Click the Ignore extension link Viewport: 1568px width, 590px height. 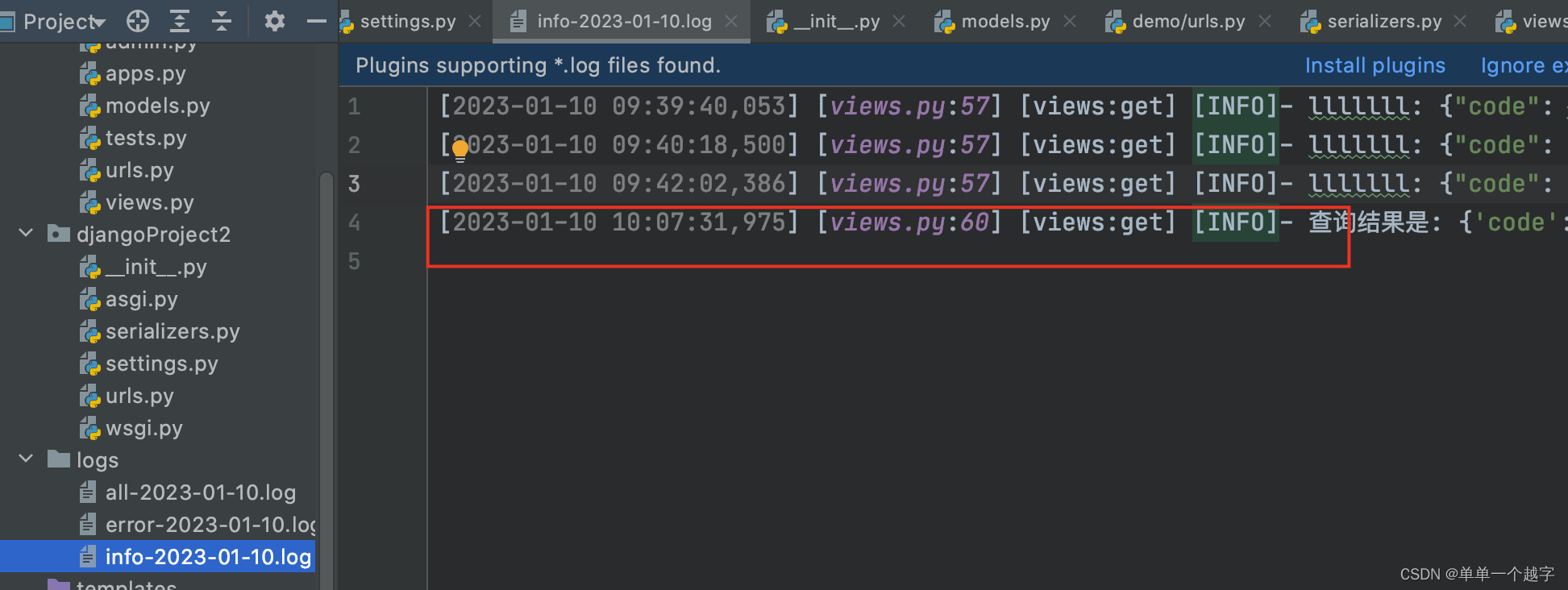point(1524,65)
